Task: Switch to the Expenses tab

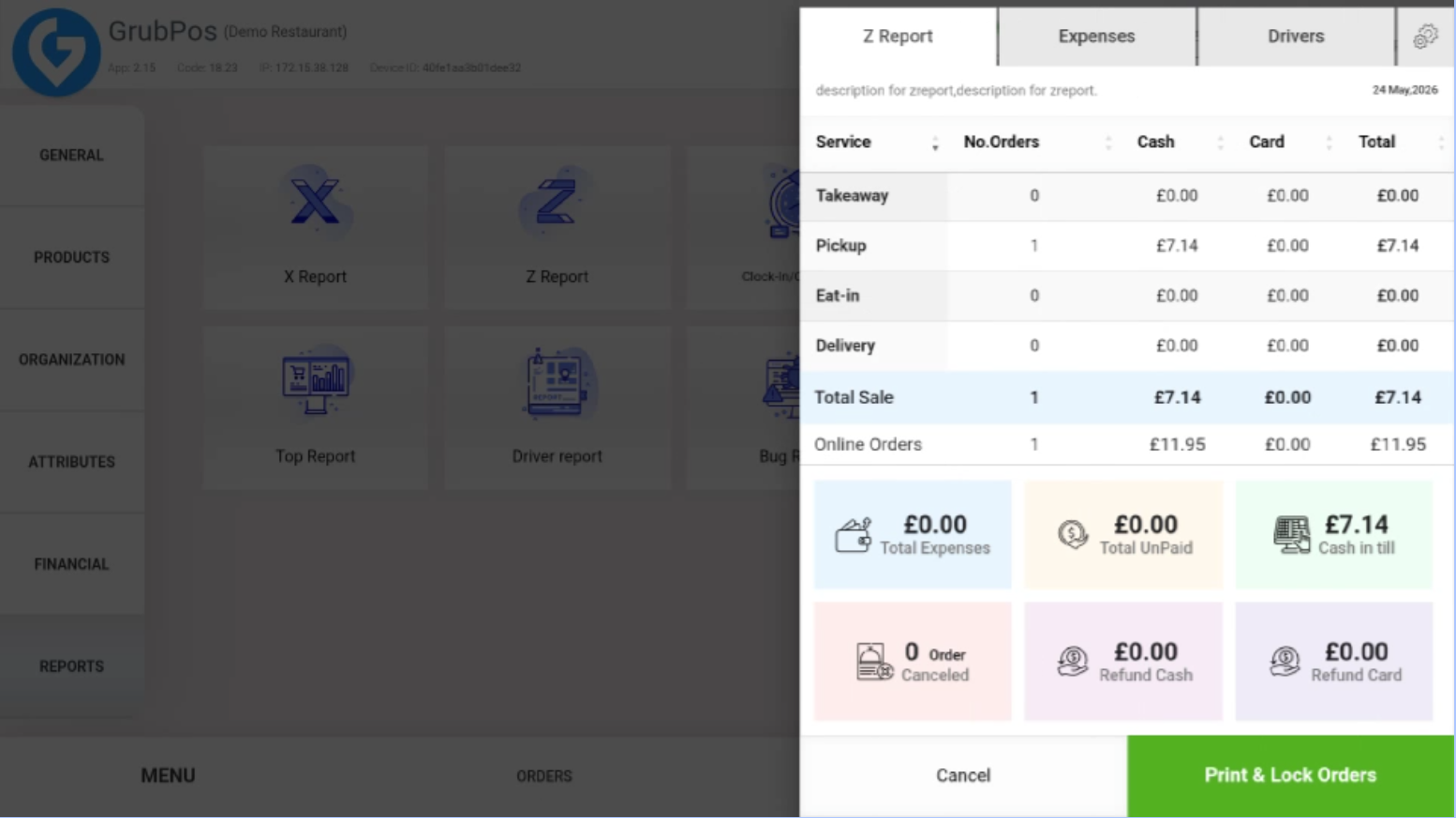Action: [1097, 37]
